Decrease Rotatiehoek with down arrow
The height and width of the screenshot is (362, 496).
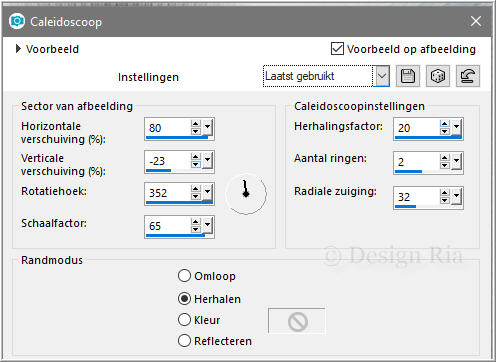[x=196, y=196]
